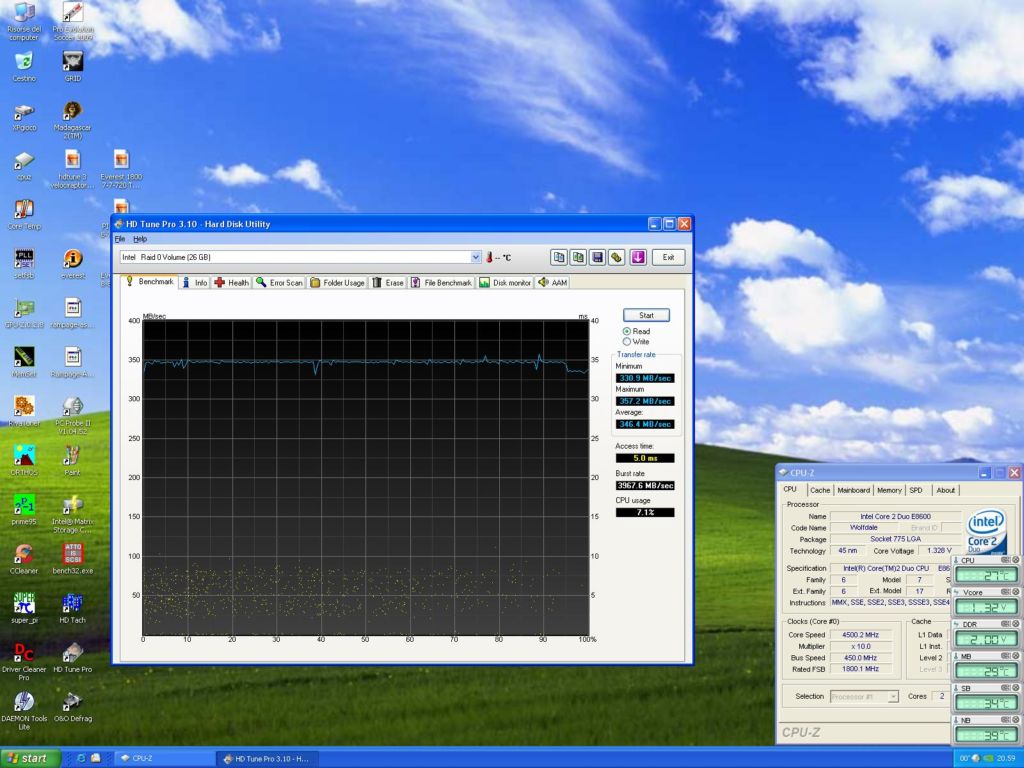
Task: Launch the ORTHOS desktop shortcut
Action: point(24,460)
